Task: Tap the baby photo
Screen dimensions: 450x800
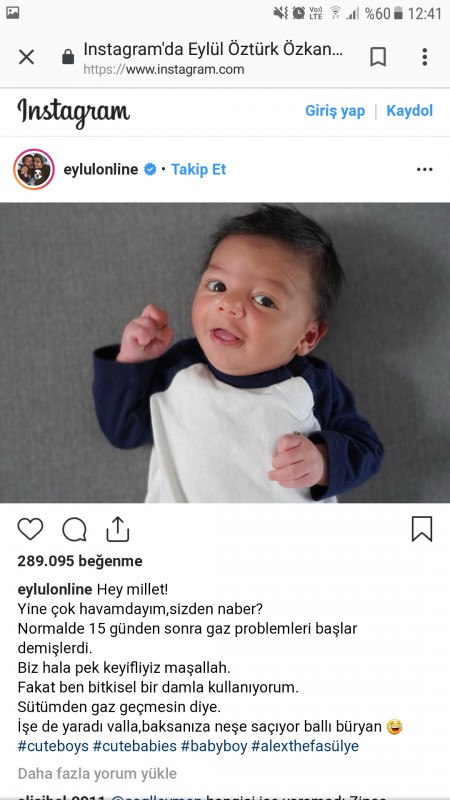Action: (225, 353)
